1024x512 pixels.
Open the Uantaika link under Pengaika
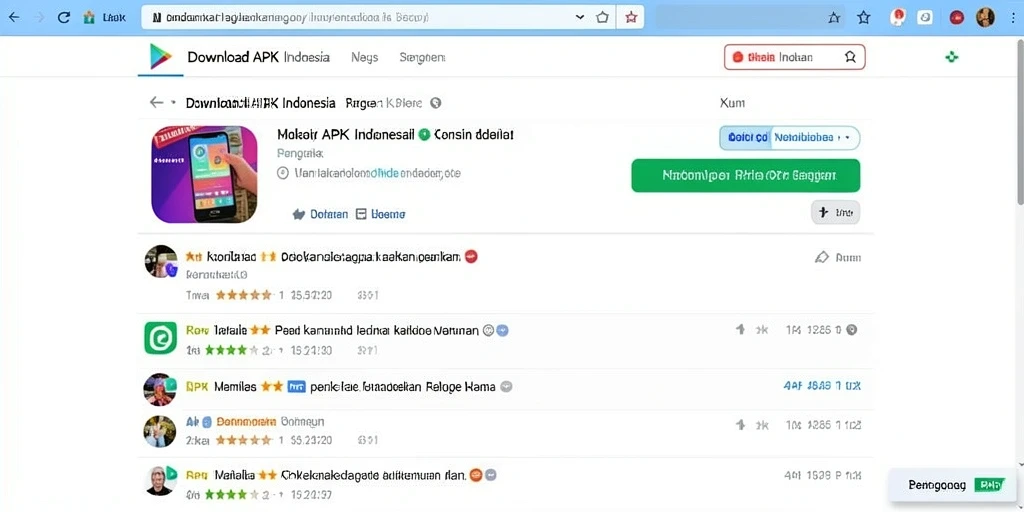(x=378, y=174)
